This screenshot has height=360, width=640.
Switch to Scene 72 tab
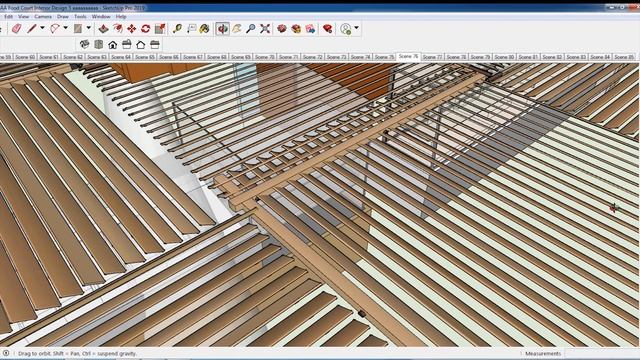pyautogui.click(x=313, y=57)
